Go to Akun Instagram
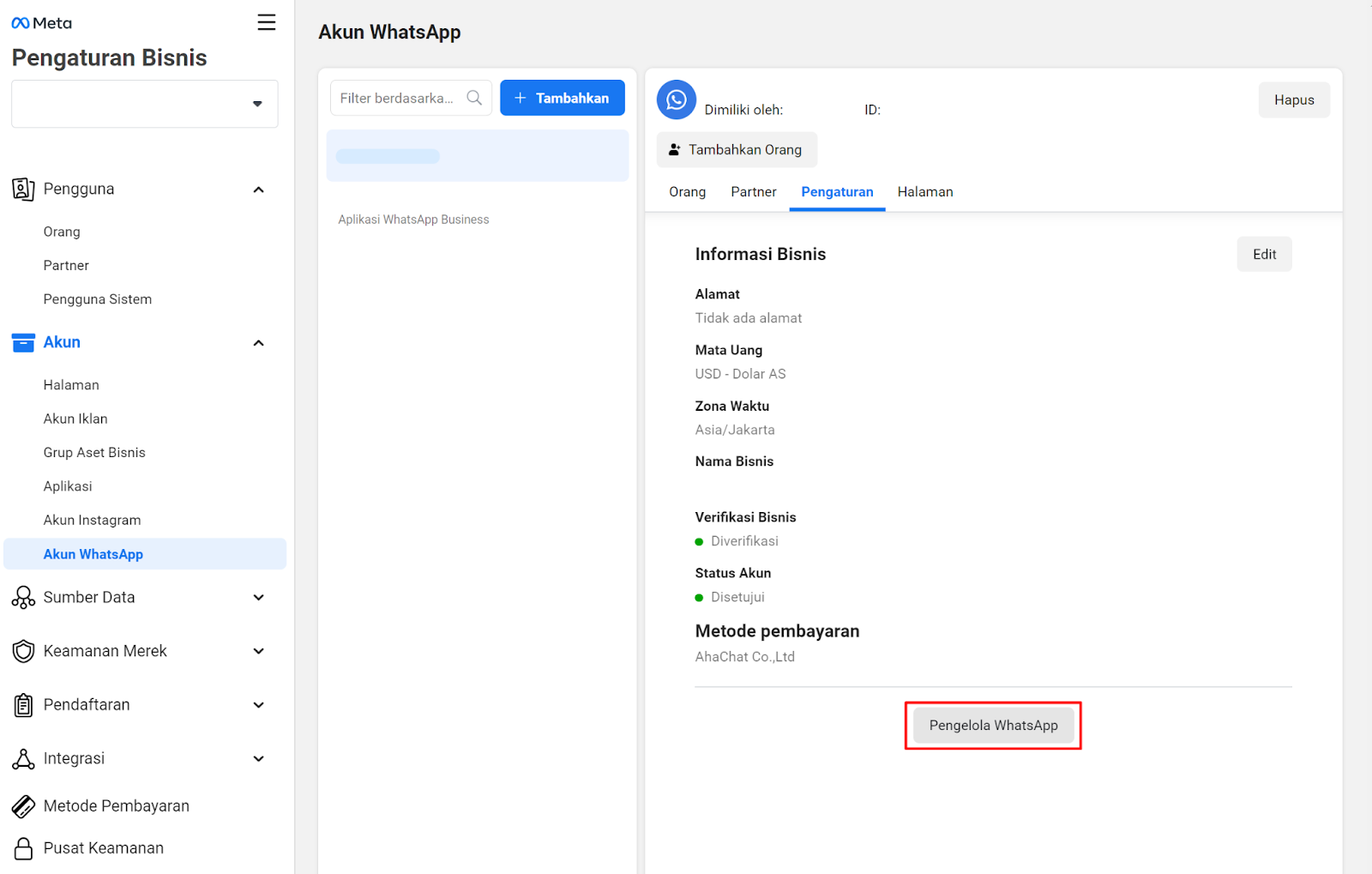The height and width of the screenshot is (874, 1372). (x=92, y=520)
